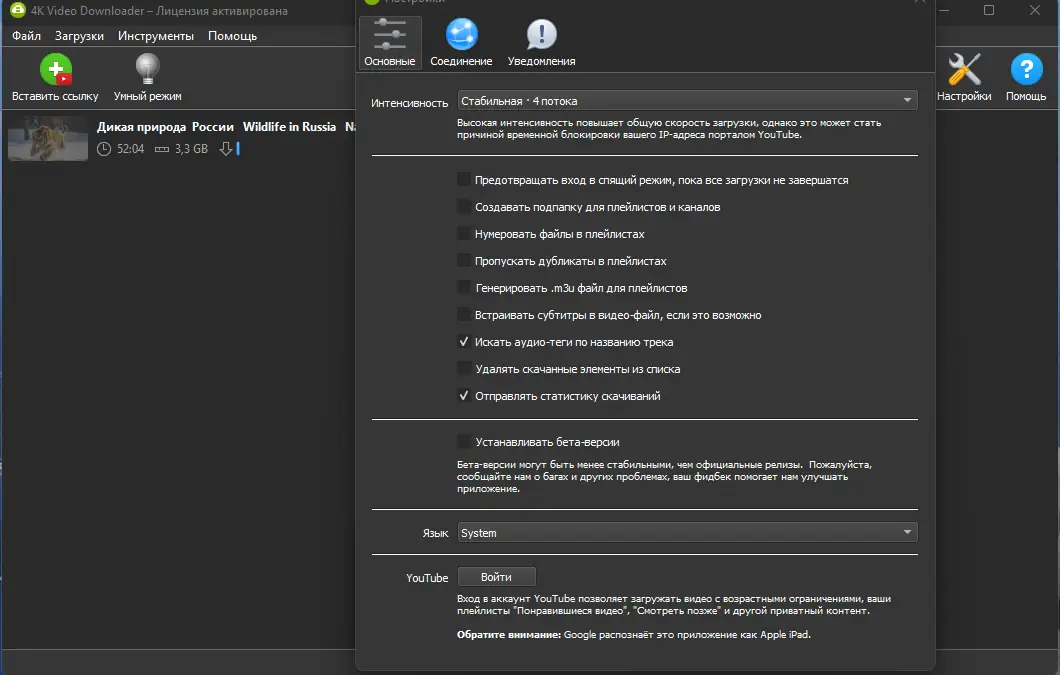Maximize the 4K Video Downloader main window
Viewport: 1060px width, 675px height.
coord(988,10)
